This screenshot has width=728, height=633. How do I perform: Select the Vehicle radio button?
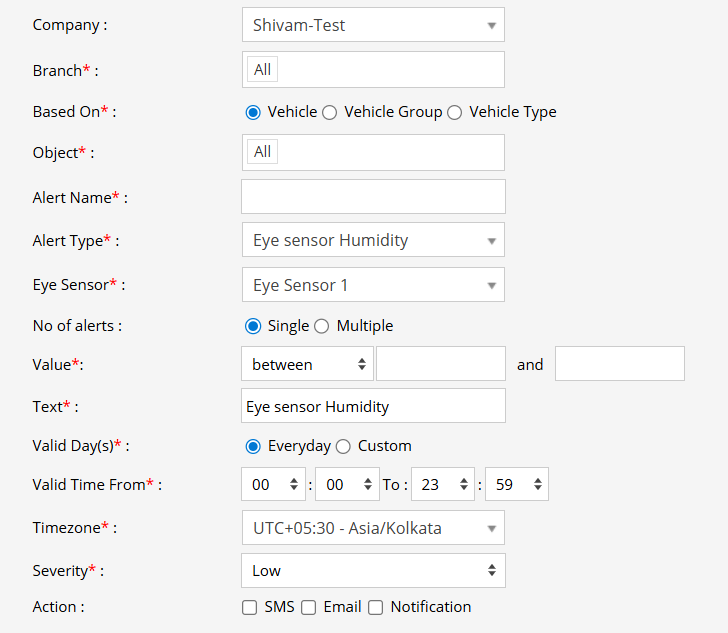click(253, 112)
